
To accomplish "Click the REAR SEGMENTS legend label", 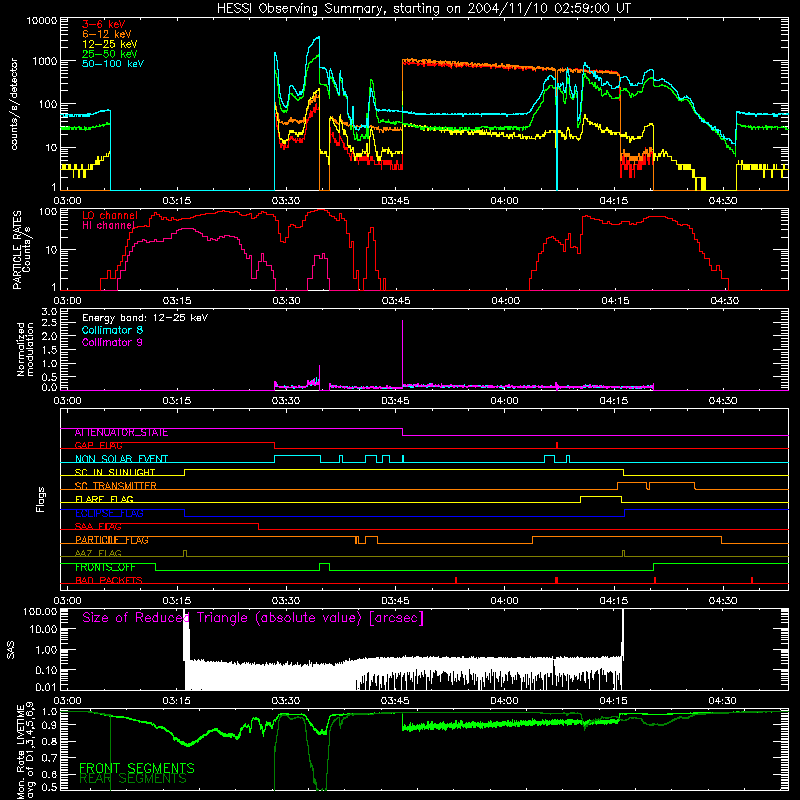I will pos(133,779).
